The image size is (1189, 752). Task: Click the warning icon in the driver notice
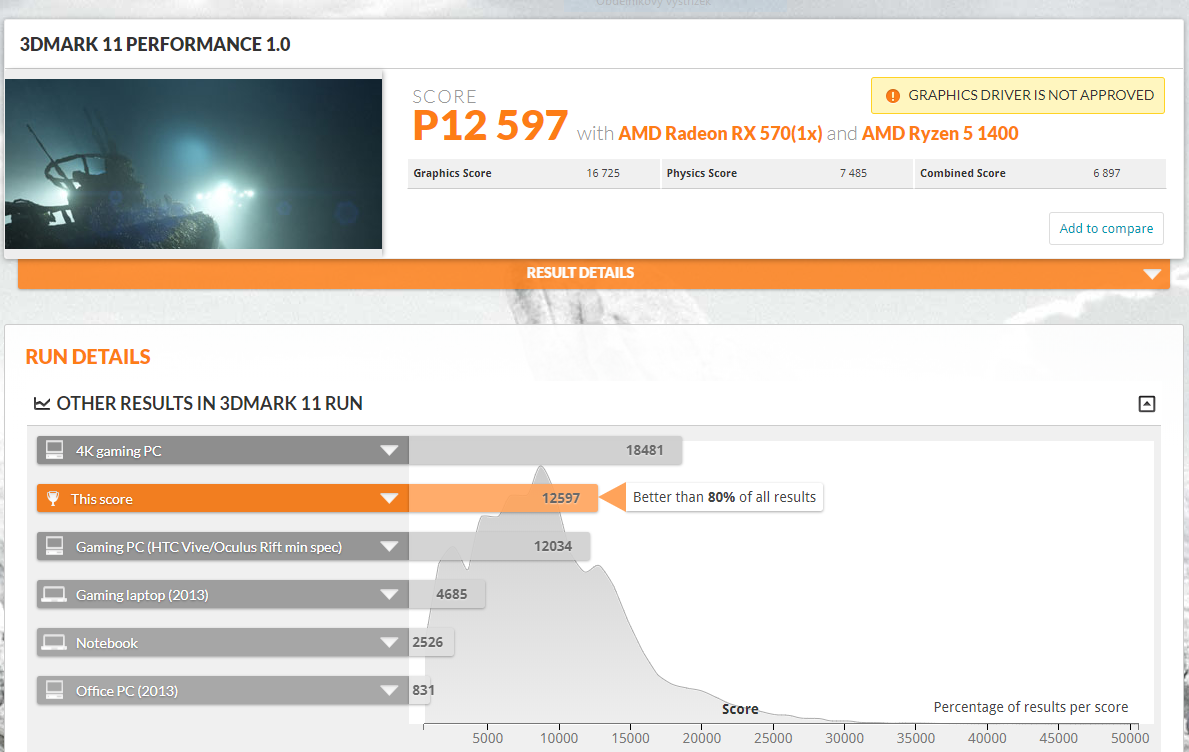pos(892,96)
